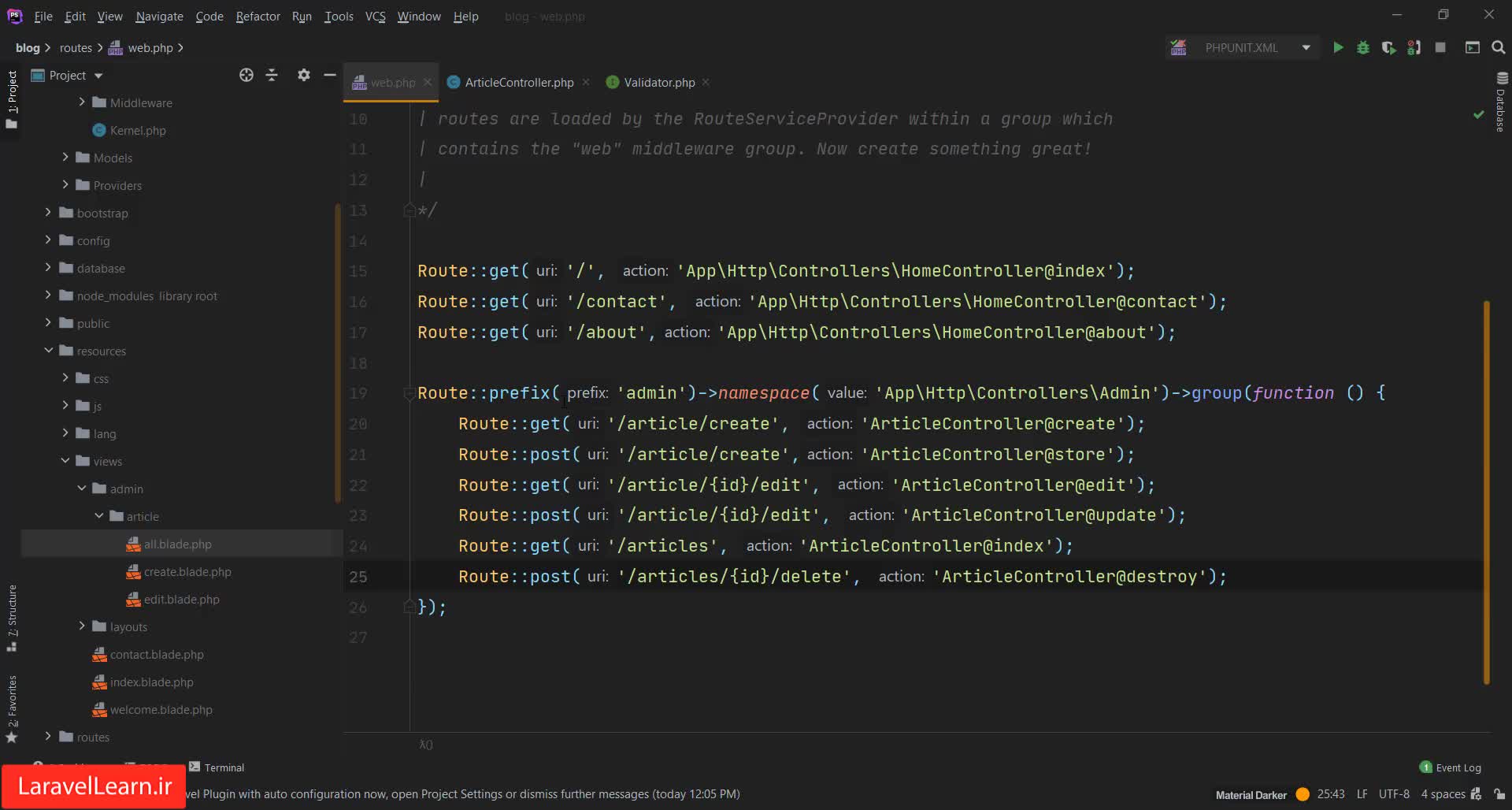
Task: Collapse all with Project panel icon
Action: [272, 75]
